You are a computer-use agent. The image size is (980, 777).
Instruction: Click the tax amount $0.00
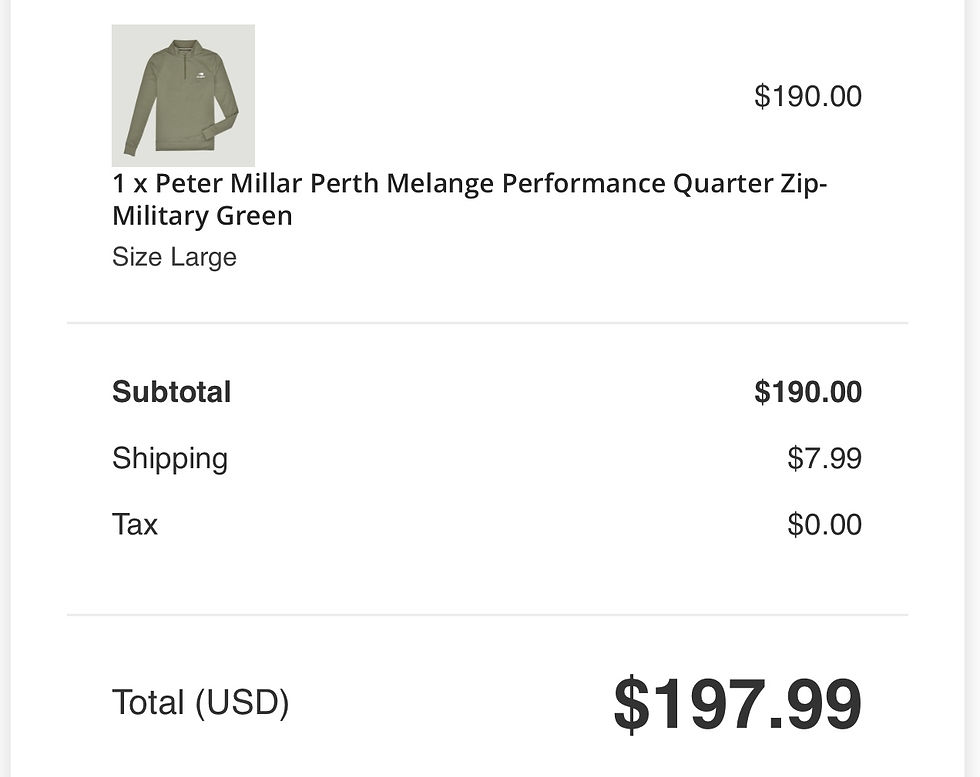pyautogui.click(x=824, y=524)
